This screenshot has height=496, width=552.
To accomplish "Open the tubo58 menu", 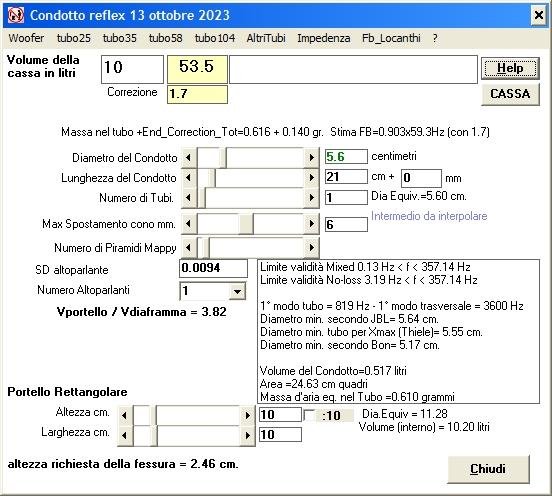I will (165, 38).
